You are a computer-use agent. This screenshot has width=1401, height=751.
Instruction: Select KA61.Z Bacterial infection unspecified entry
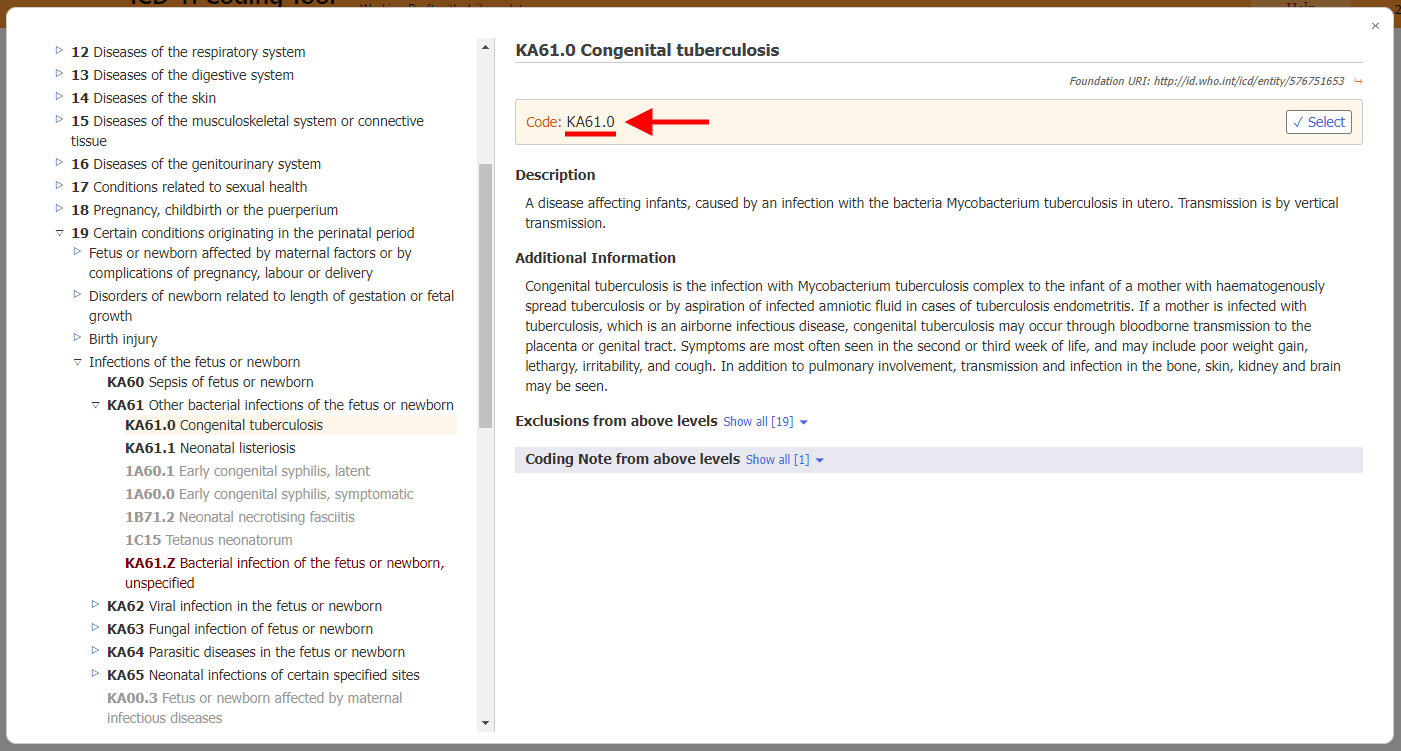pos(250,563)
